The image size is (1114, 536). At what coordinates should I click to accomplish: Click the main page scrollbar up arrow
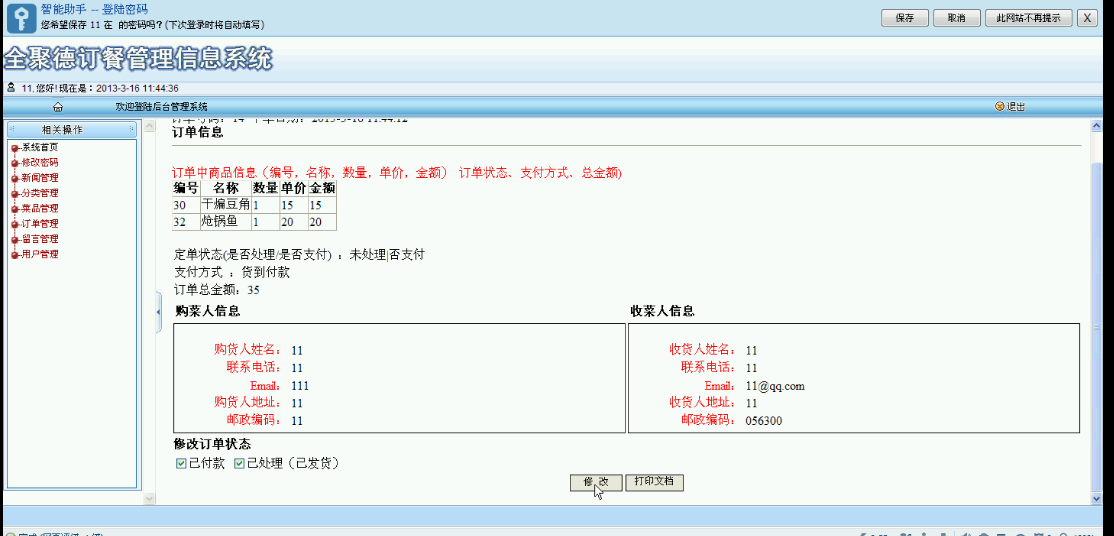pos(1096,127)
